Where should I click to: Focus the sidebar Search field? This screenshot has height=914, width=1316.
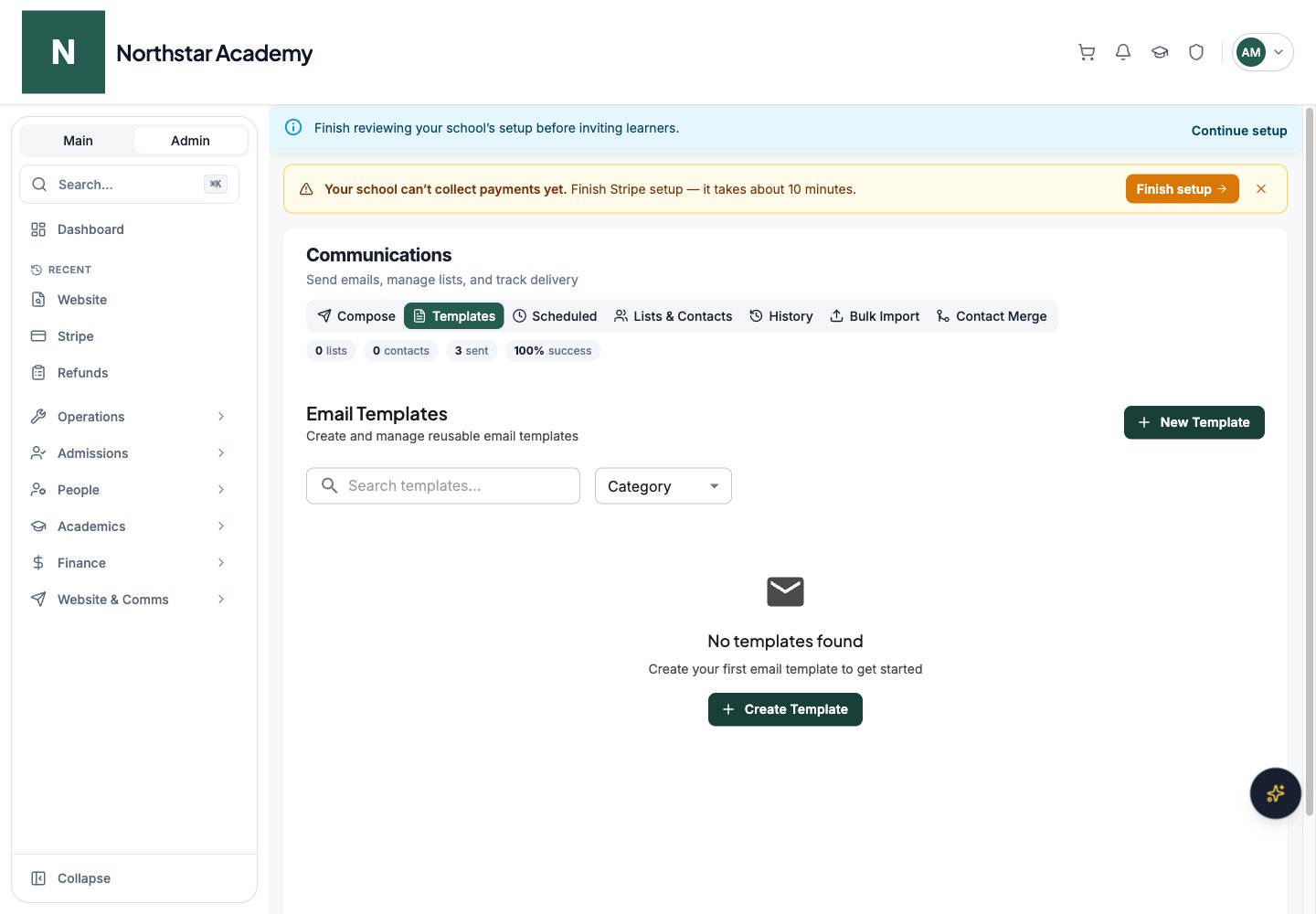tap(129, 185)
